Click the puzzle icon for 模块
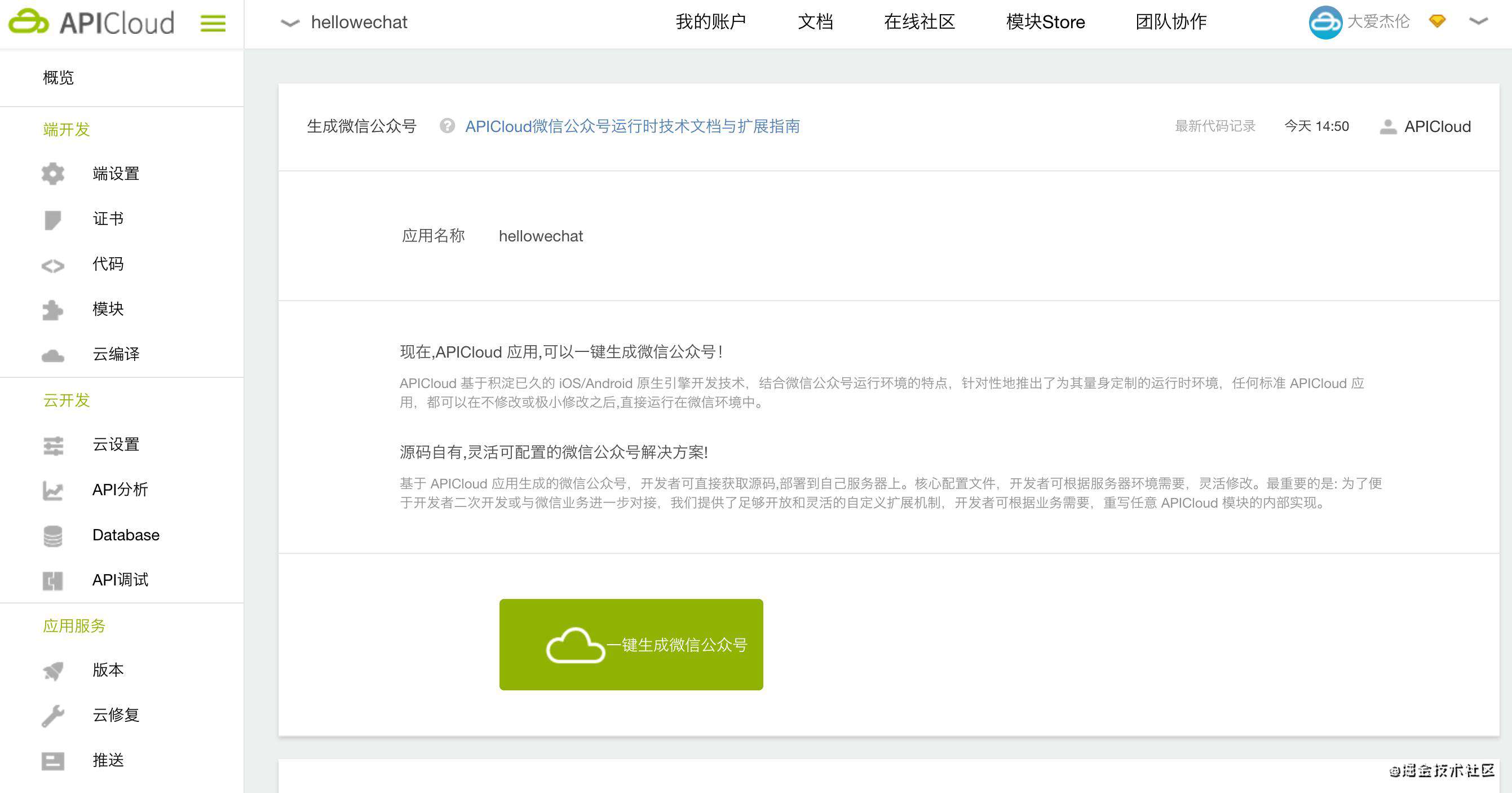 click(52, 310)
